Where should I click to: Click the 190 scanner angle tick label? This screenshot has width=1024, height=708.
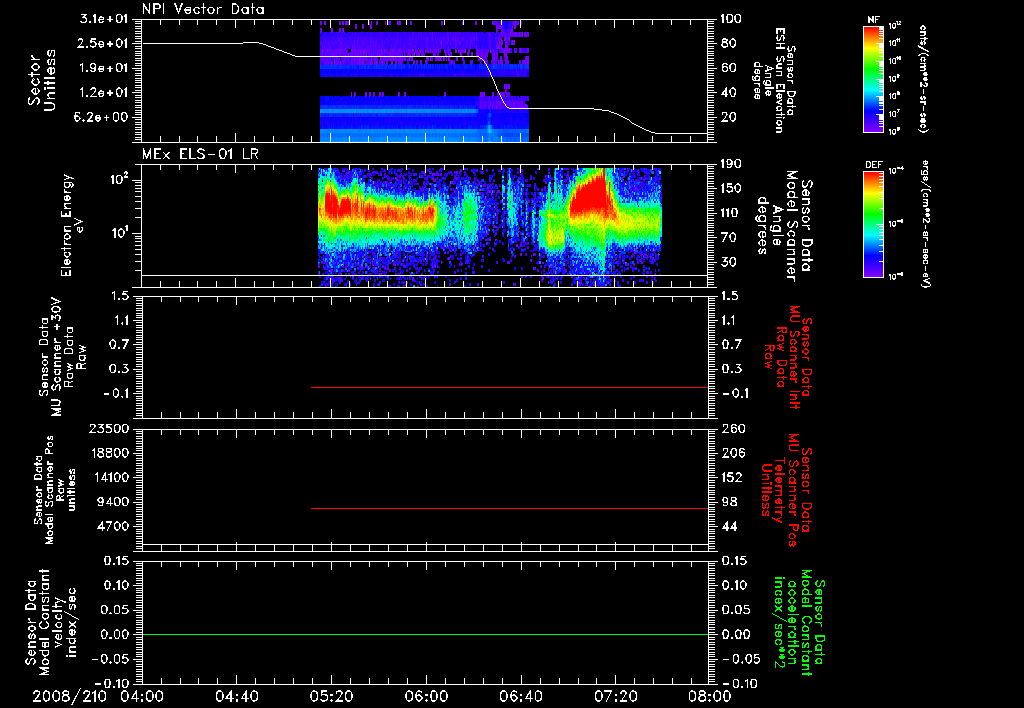coord(731,164)
